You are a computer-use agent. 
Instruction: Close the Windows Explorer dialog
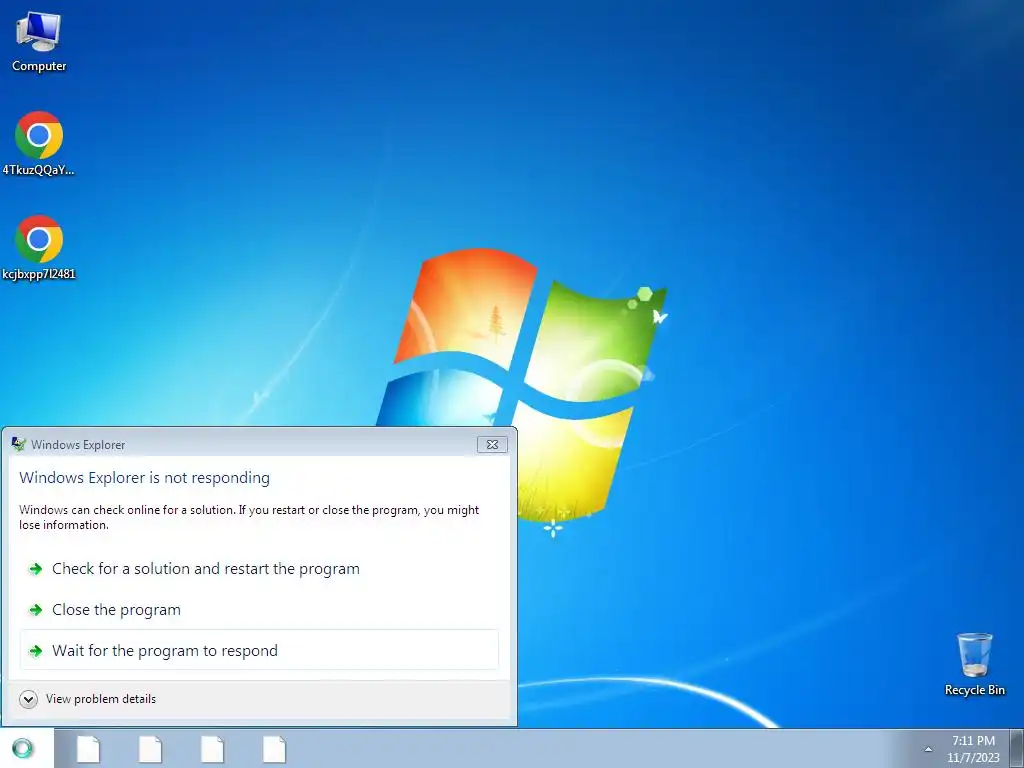click(492, 445)
